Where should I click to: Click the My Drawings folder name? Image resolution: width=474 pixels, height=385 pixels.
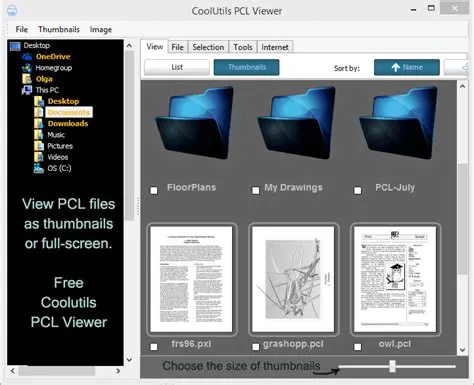coord(294,187)
